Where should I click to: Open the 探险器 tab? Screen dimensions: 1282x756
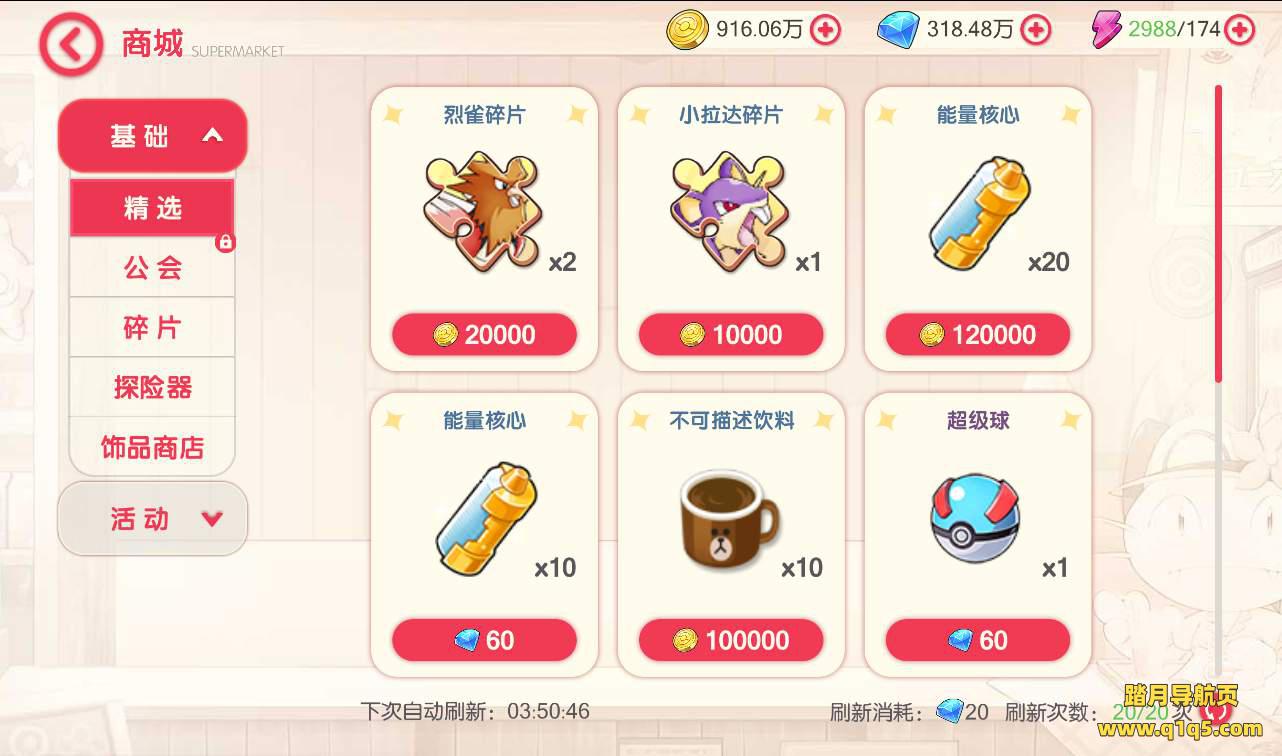click(152, 388)
